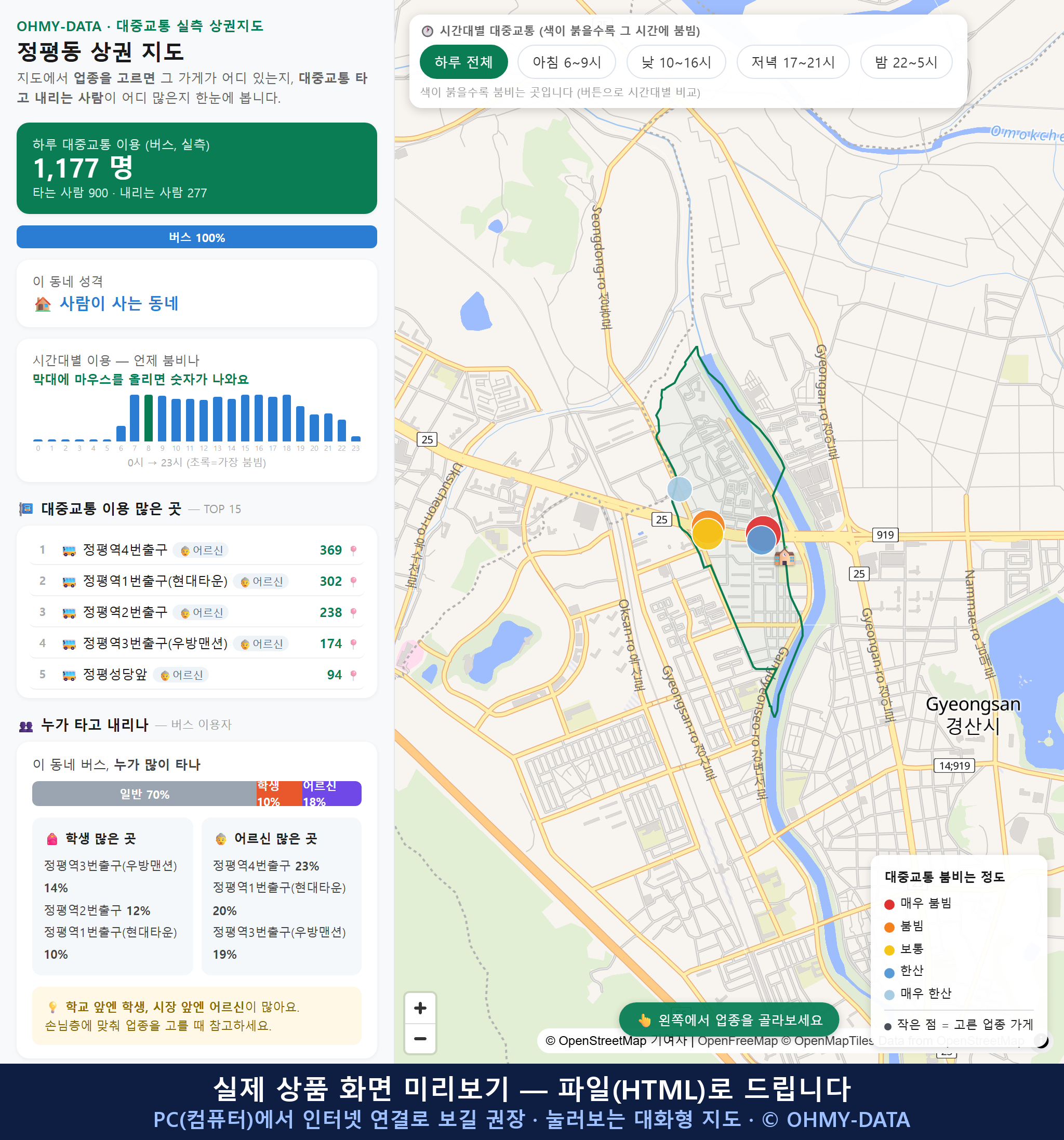Switch to the 저녁 17~21시 filter
Viewport: 1064px width, 1140px height.
(x=793, y=62)
